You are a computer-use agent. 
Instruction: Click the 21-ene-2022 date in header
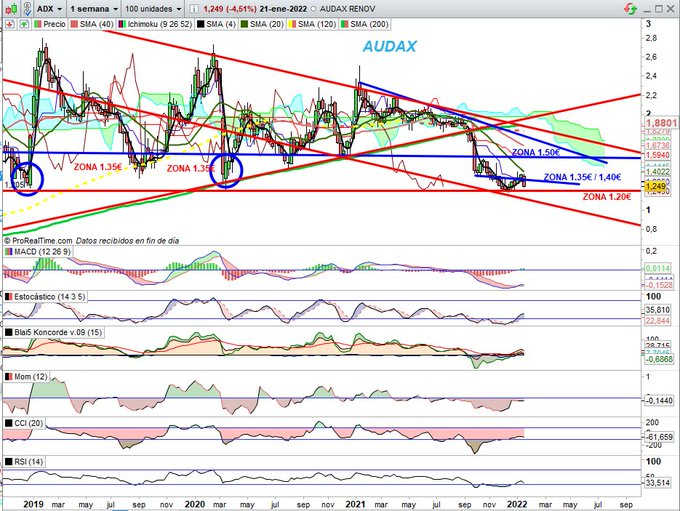(283, 9)
